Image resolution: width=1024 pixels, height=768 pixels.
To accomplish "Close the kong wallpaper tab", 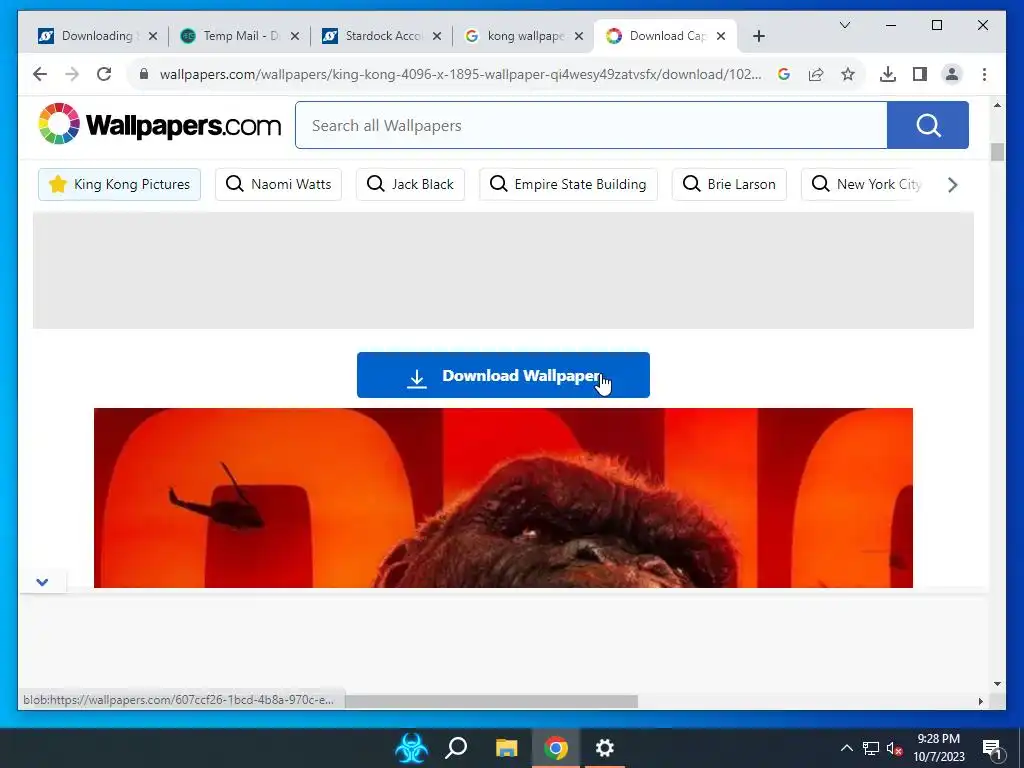I will (579, 36).
